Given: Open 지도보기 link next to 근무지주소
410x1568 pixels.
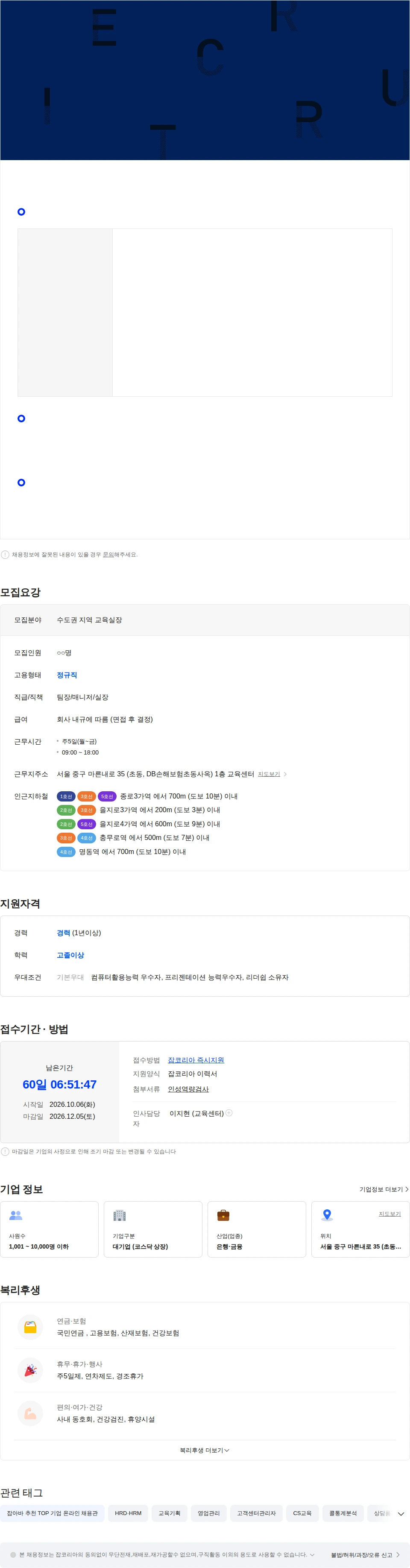Looking at the screenshot, I should (269, 774).
